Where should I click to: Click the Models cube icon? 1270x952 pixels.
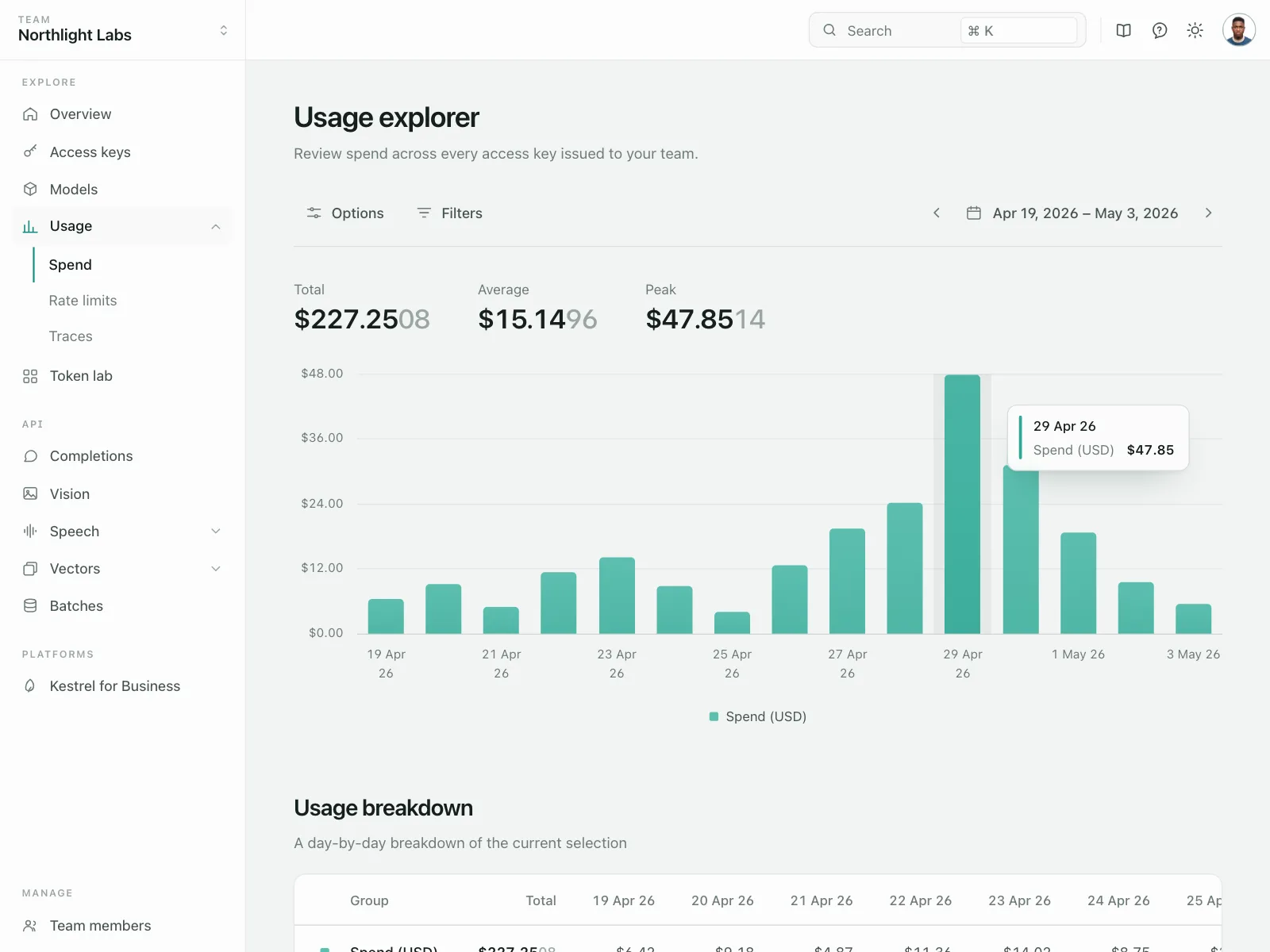click(30, 189)
